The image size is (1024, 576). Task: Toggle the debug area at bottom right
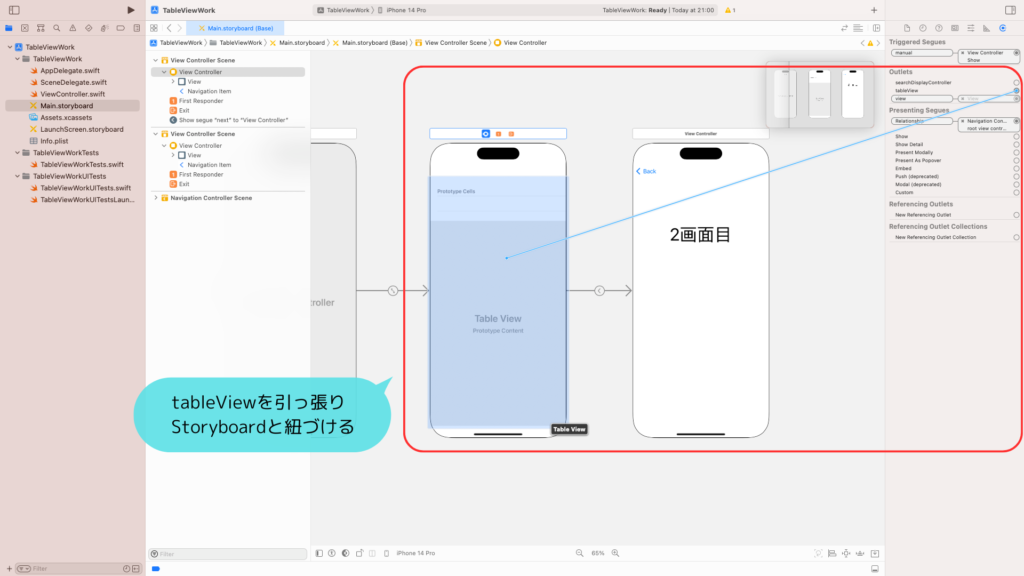click(874, 569)
